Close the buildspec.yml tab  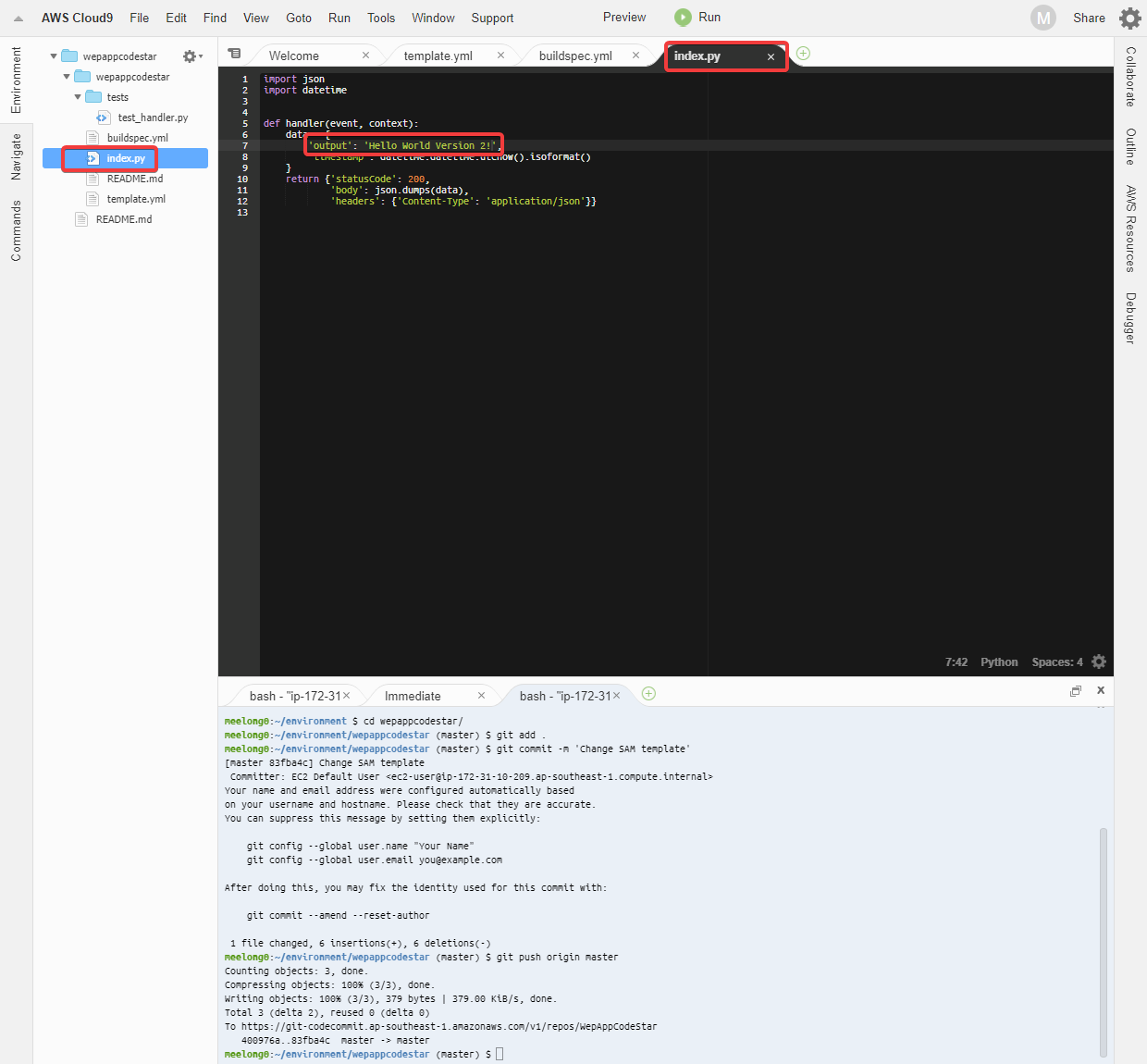coord(635,56)
